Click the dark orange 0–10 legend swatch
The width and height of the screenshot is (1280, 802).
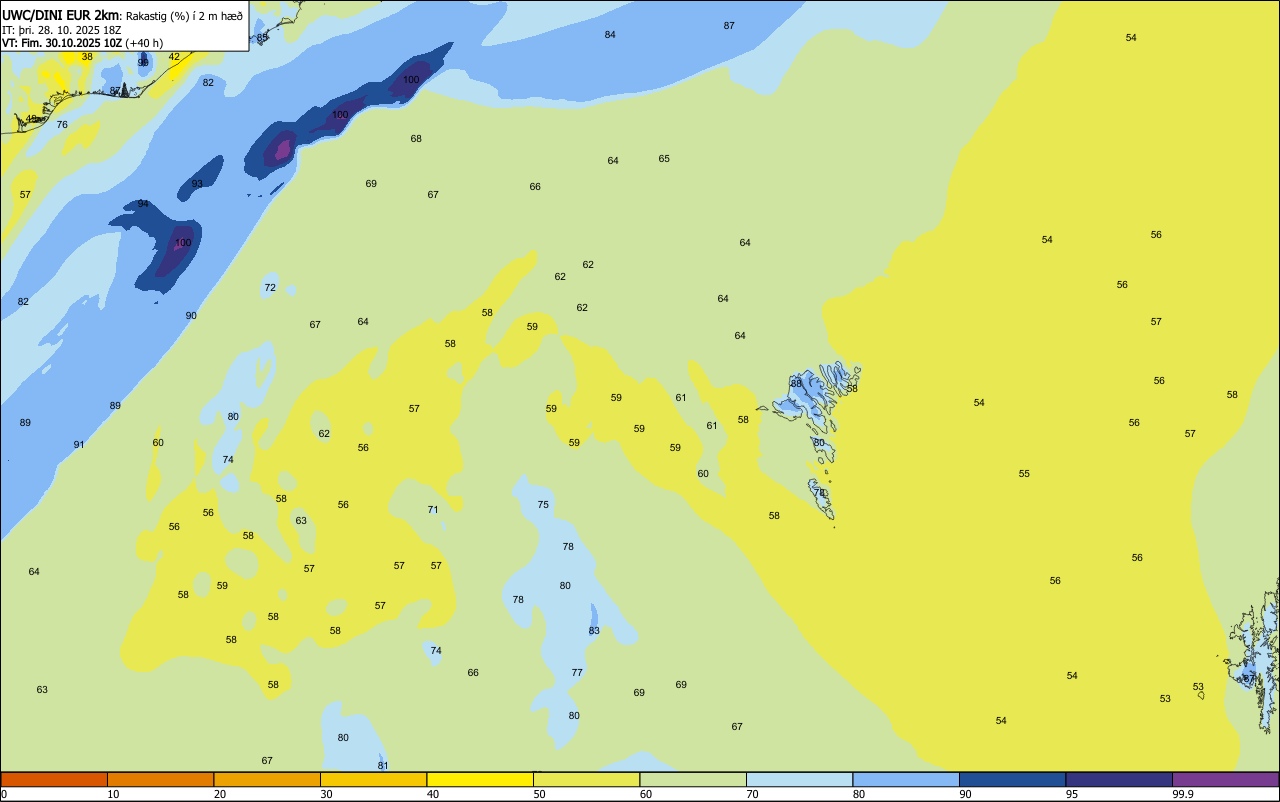click(x=54, y=779)
